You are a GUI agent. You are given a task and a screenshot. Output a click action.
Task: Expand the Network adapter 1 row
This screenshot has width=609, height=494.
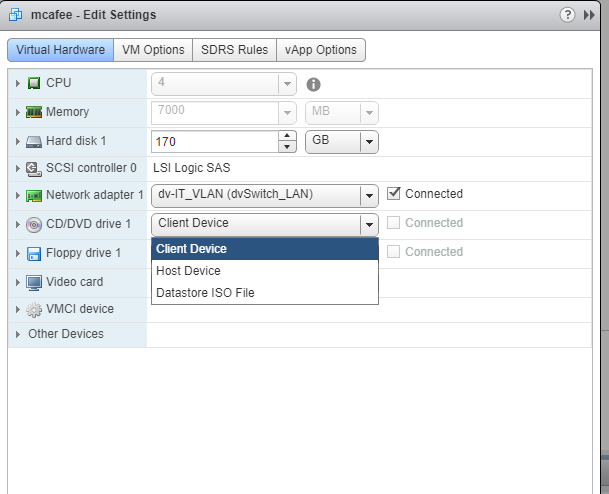[x=17, y=195]
